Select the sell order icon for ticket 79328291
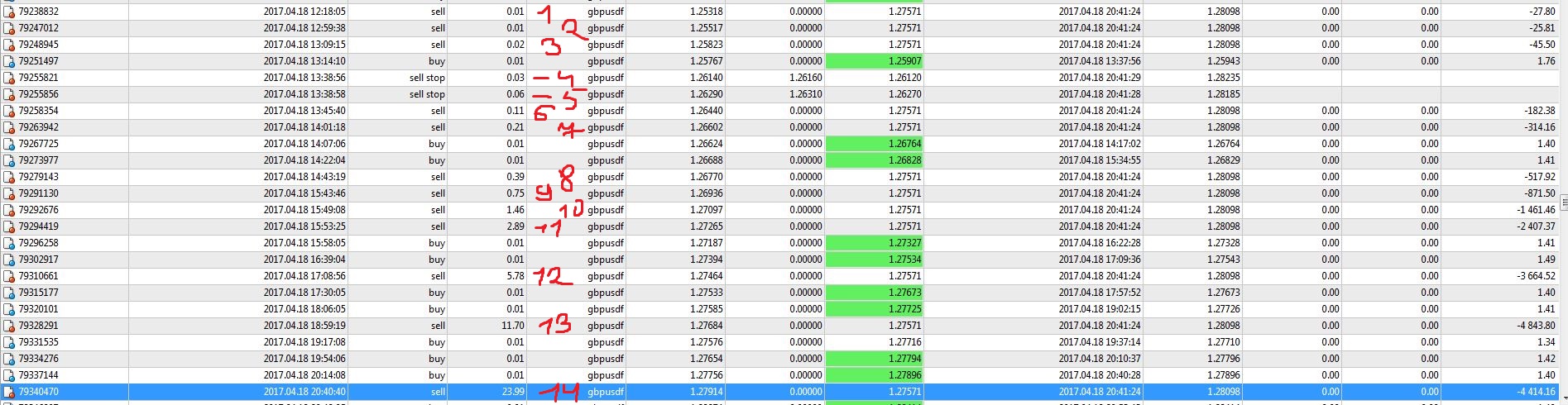The height and width of the screenshot is (405, 1568). click(x=9, y=326)
